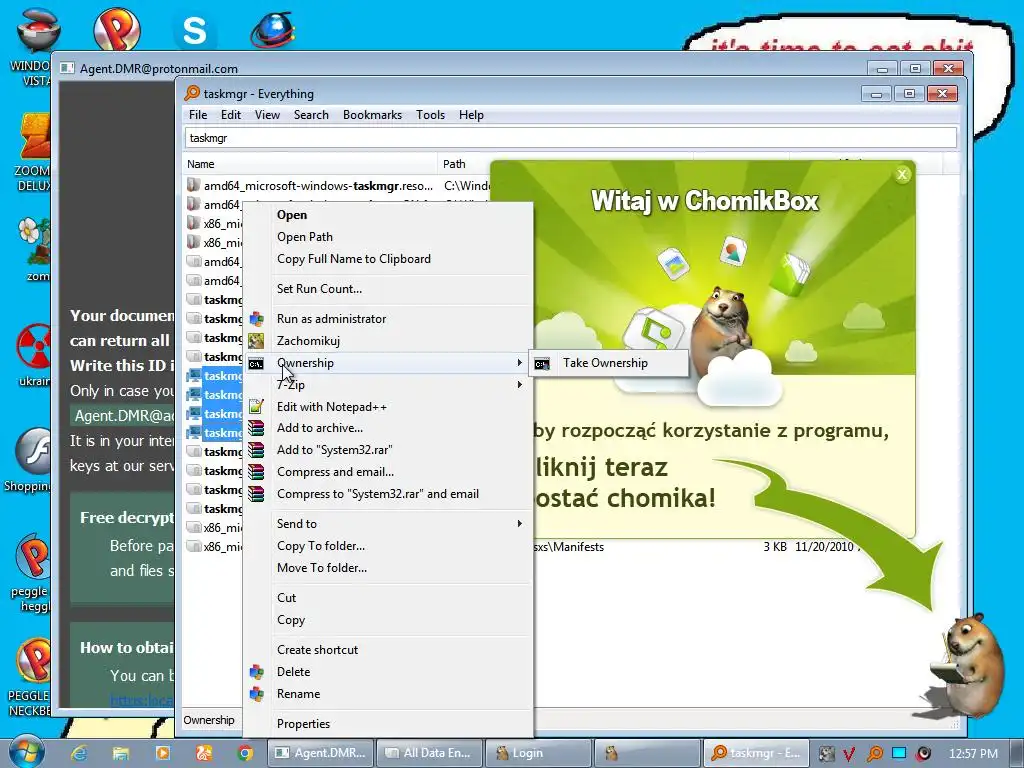Viewport: 1024px width, 768px height.
Task: Open the Skype desktop shortcut
Action: coord(194,29)
